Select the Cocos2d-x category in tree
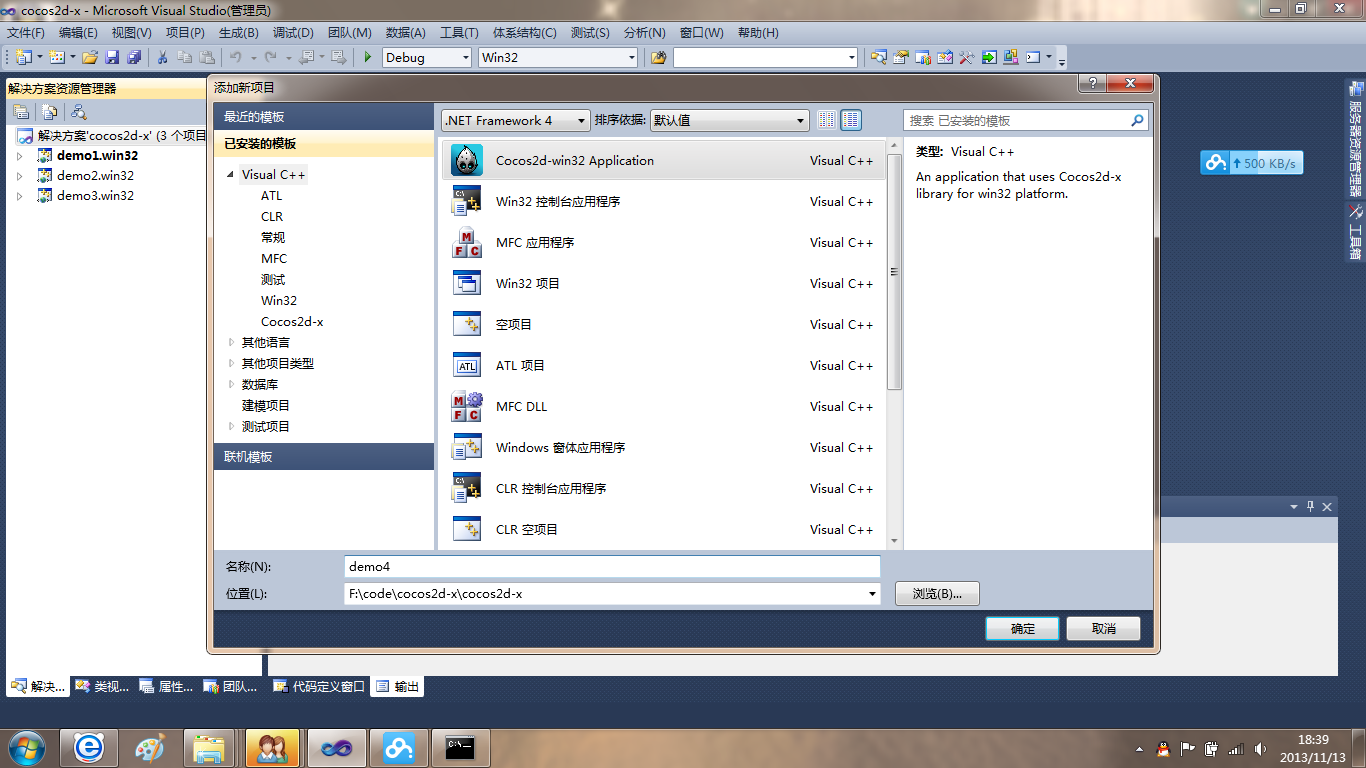 tap(292, 321)
